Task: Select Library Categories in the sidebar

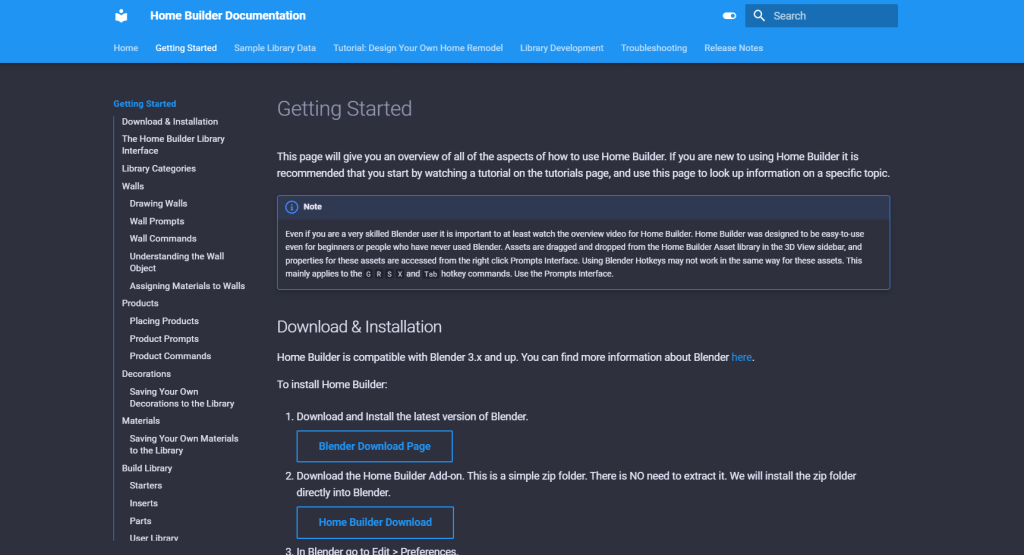Action: pos(159,169)
